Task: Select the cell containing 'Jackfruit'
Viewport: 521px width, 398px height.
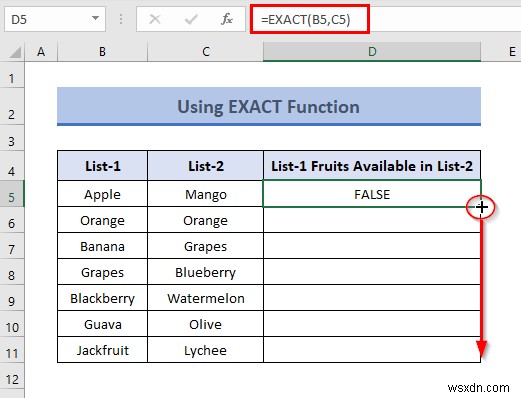Action: pos(102,350)
